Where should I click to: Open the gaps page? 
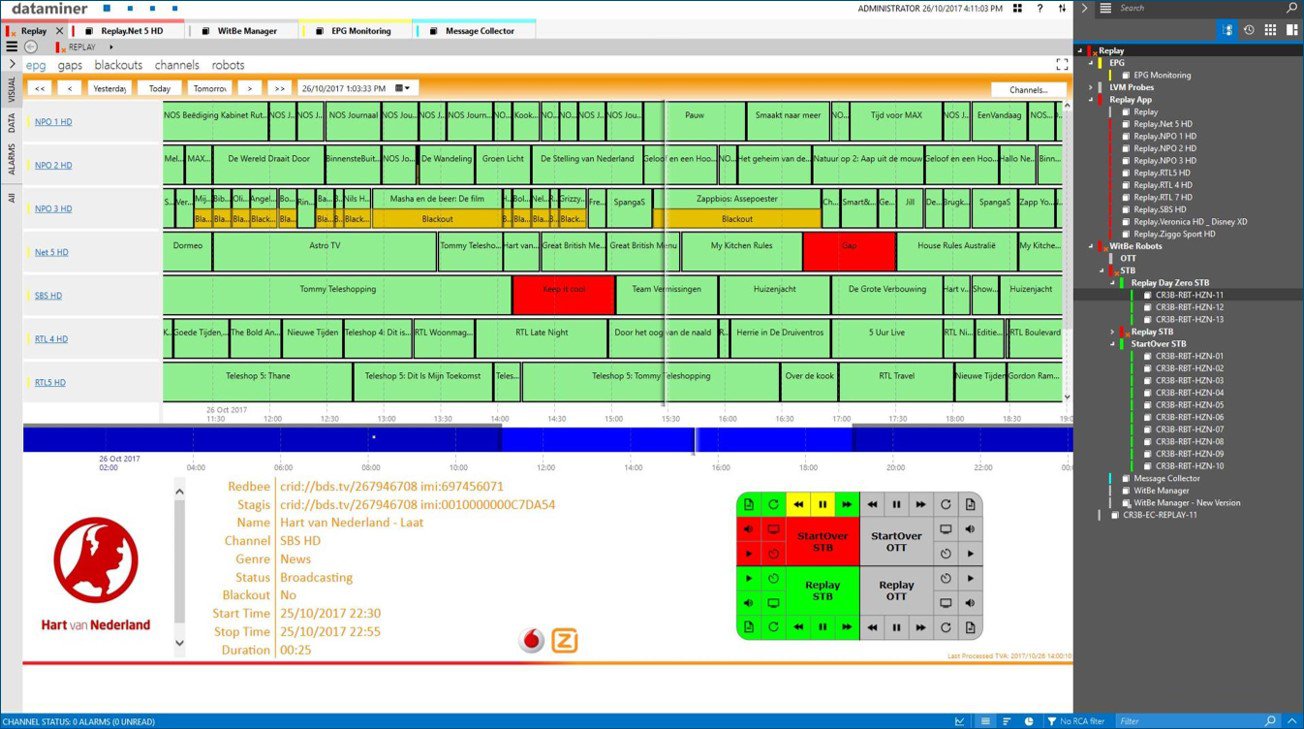(x=70, y=65)
